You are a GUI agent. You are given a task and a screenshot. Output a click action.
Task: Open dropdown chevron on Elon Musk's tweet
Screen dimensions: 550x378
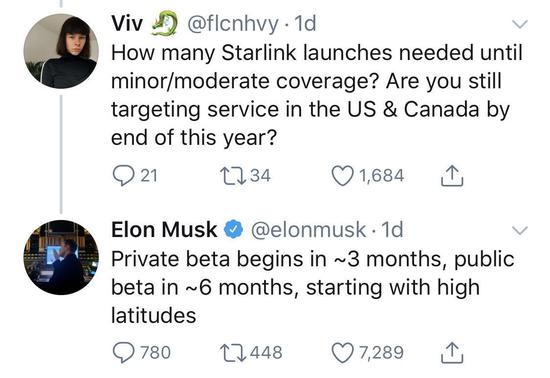[519, 230]
